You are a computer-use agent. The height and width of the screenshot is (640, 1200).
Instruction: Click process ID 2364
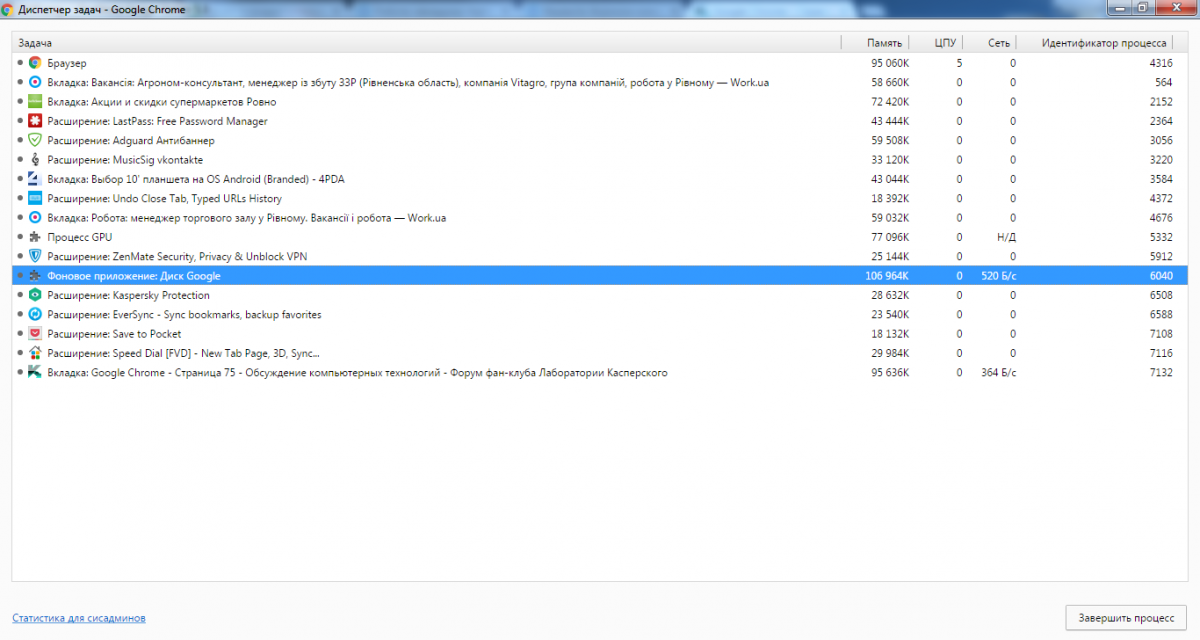tap(1161, 121)
